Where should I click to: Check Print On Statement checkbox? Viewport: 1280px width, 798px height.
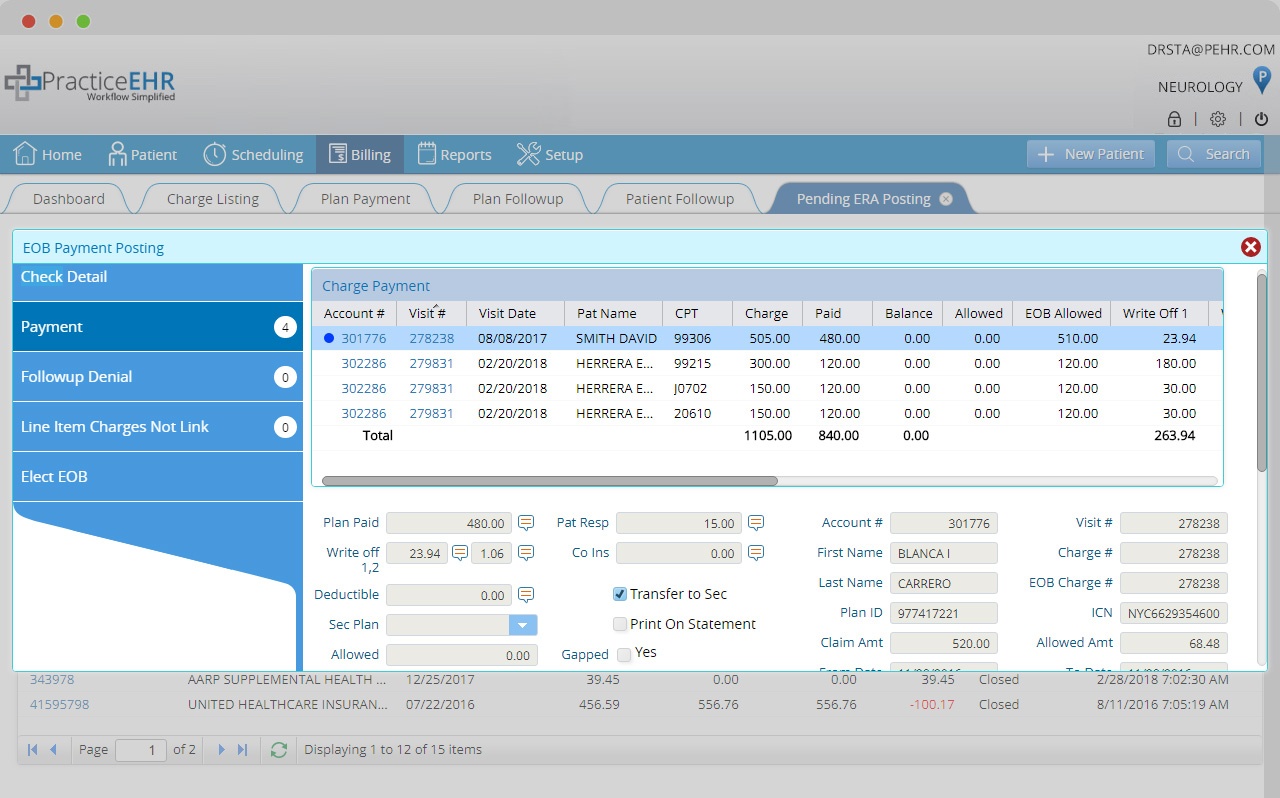pyautogui.click(x=620, y=624)
